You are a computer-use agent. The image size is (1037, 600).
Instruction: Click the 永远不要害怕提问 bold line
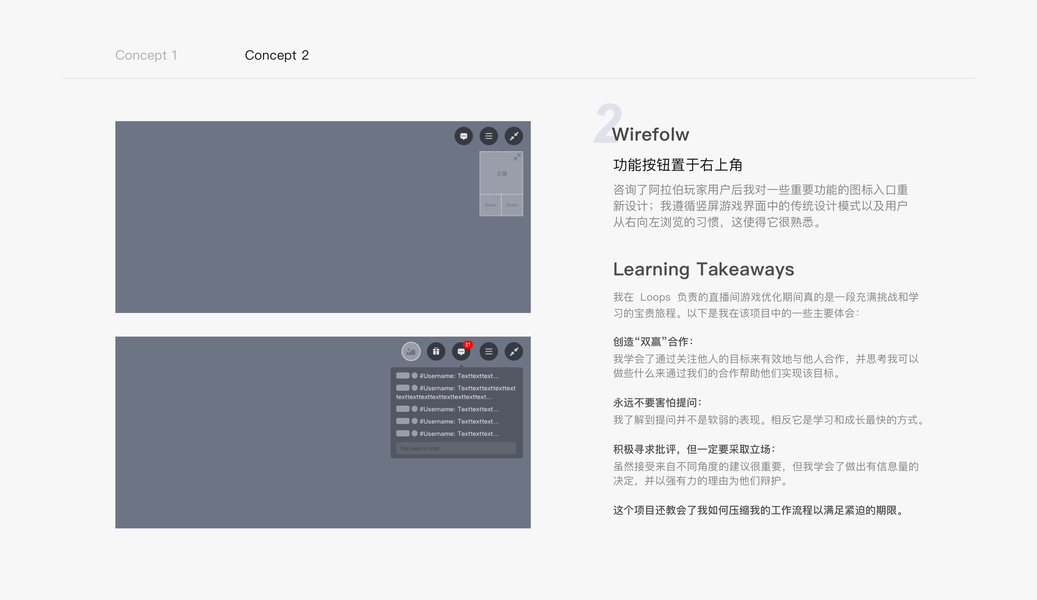(x=657, y=403)
